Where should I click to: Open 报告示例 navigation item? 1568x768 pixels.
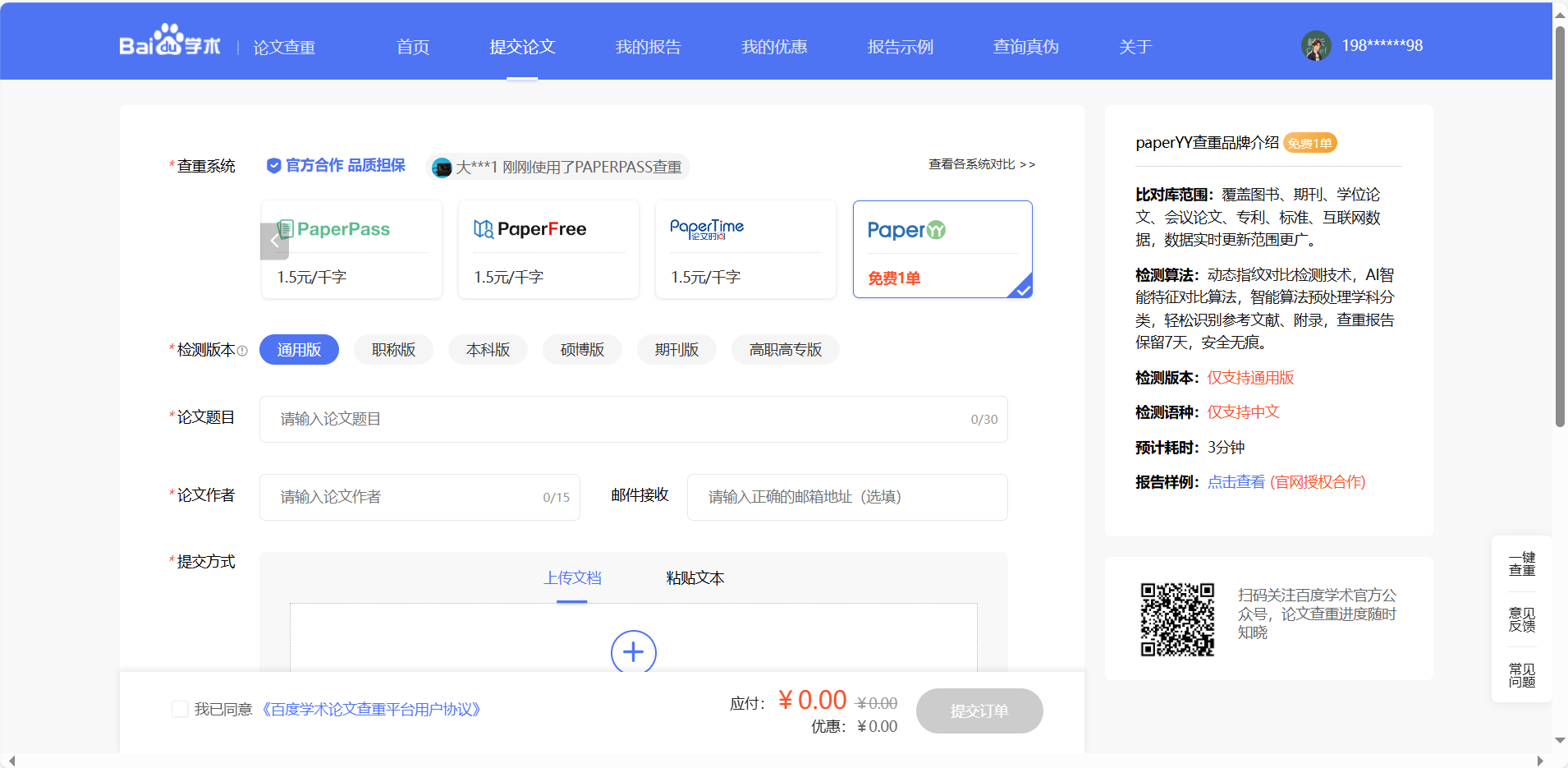coord(900,47)
